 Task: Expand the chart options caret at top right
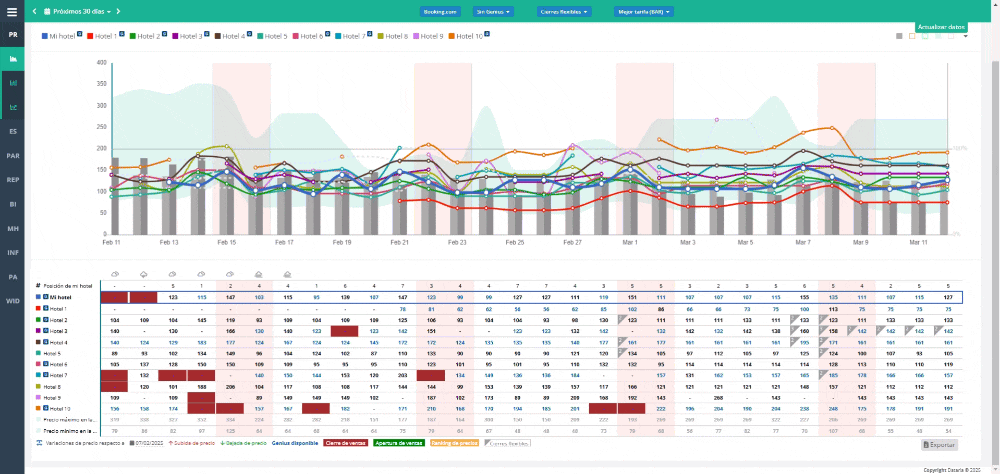coord(965,36)
